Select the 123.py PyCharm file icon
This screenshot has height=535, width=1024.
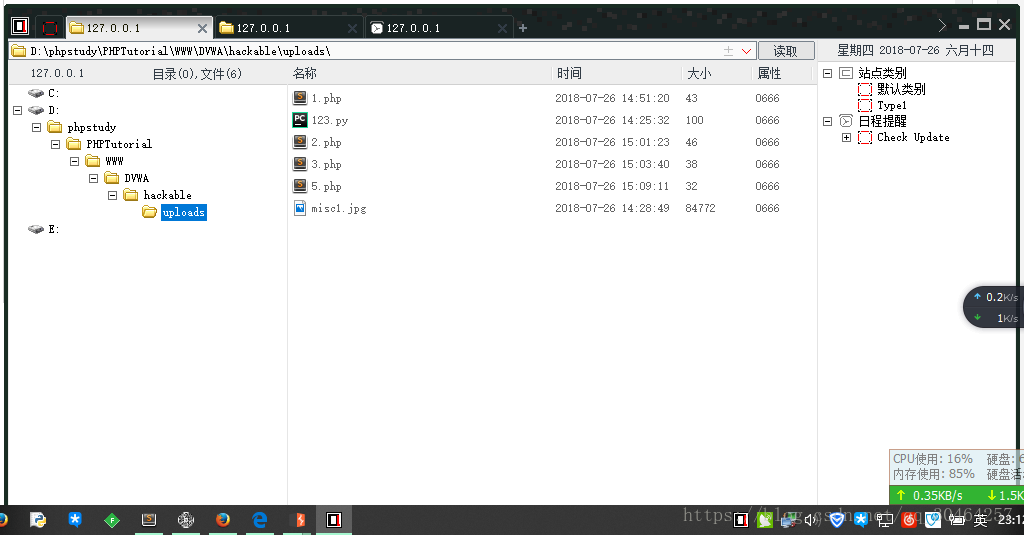[x=300, y=120]
